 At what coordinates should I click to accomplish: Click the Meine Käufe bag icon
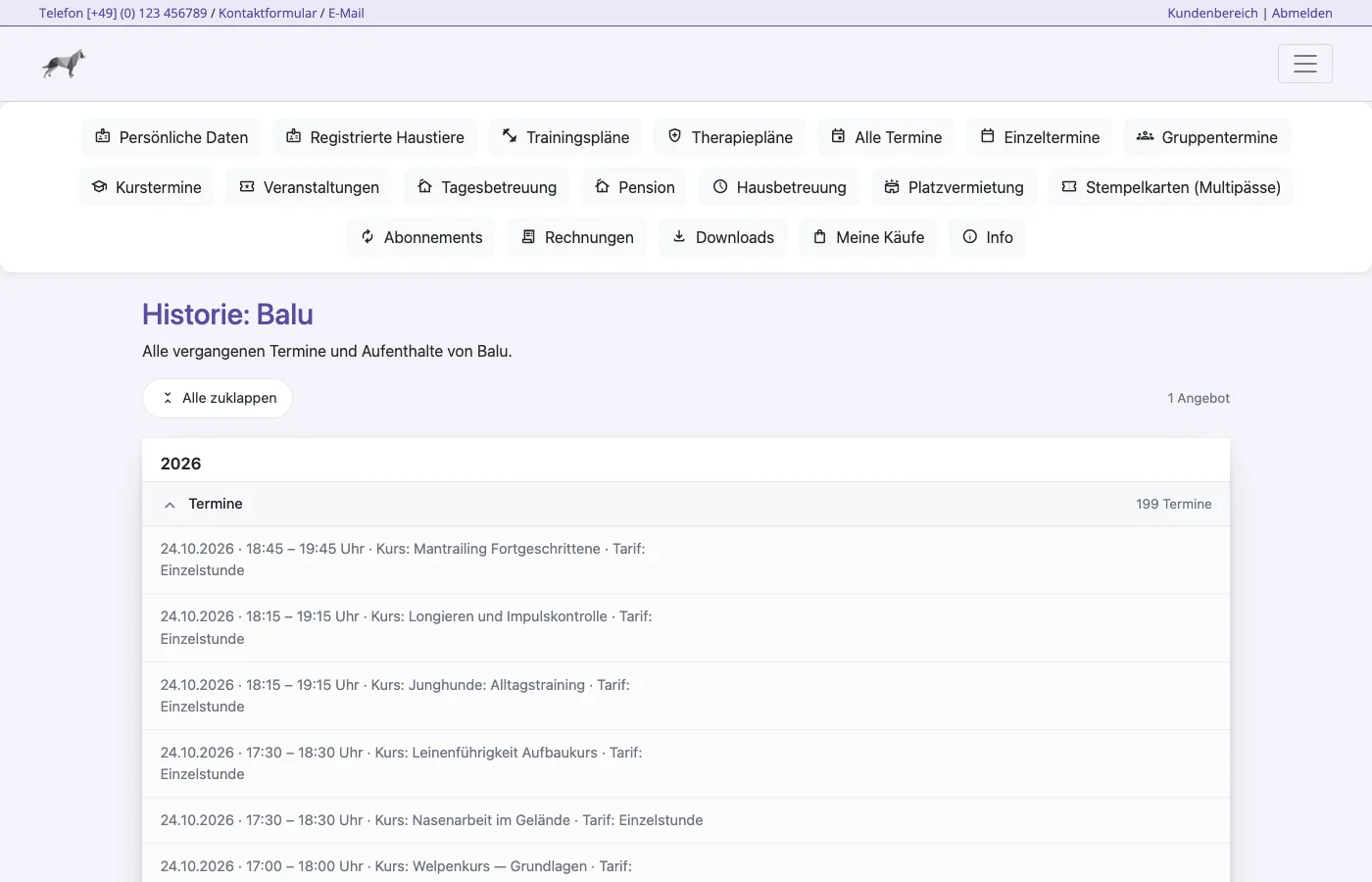click(x=820, y=236)
